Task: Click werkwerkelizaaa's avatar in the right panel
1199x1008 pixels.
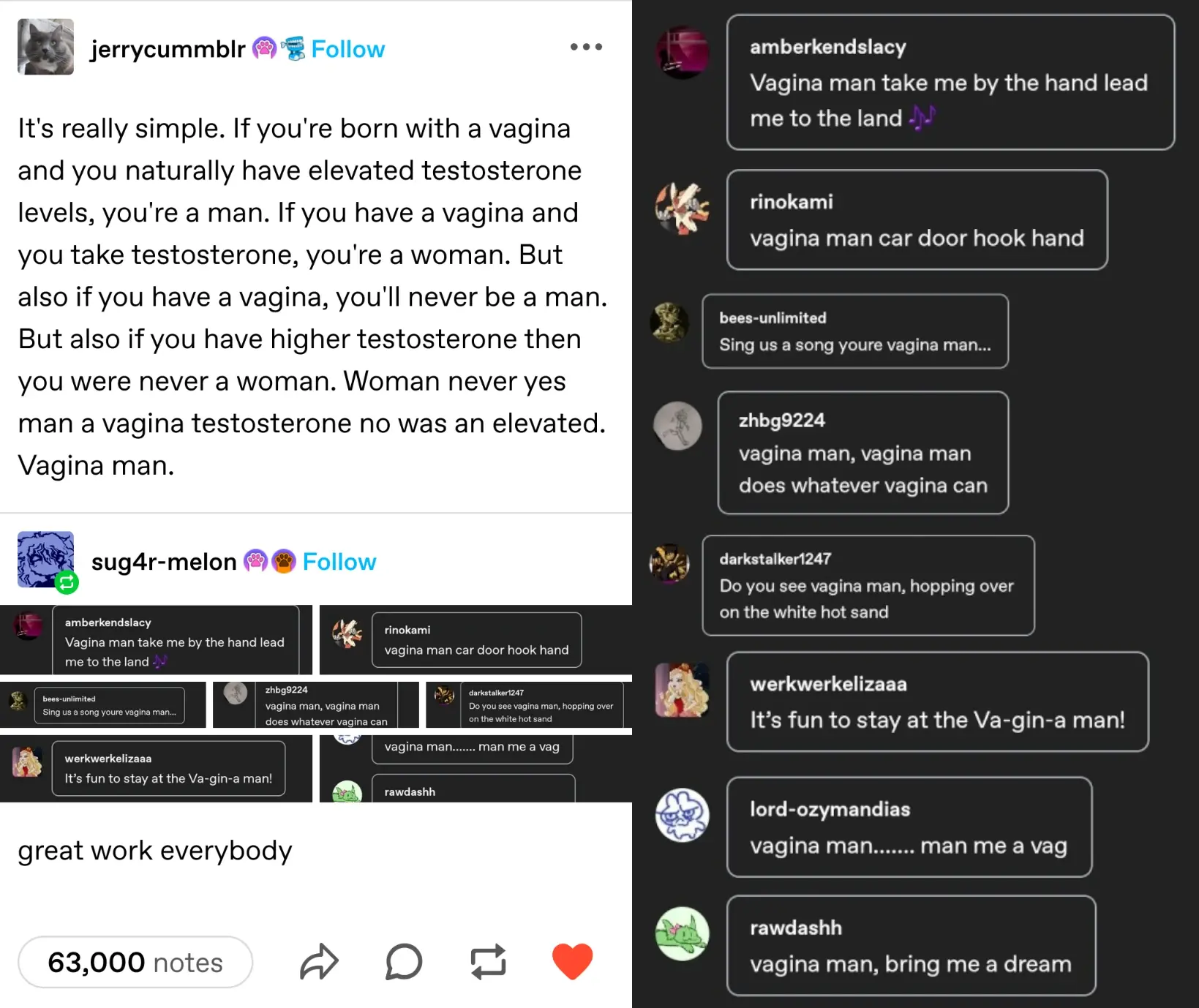Action: [682, 690]
